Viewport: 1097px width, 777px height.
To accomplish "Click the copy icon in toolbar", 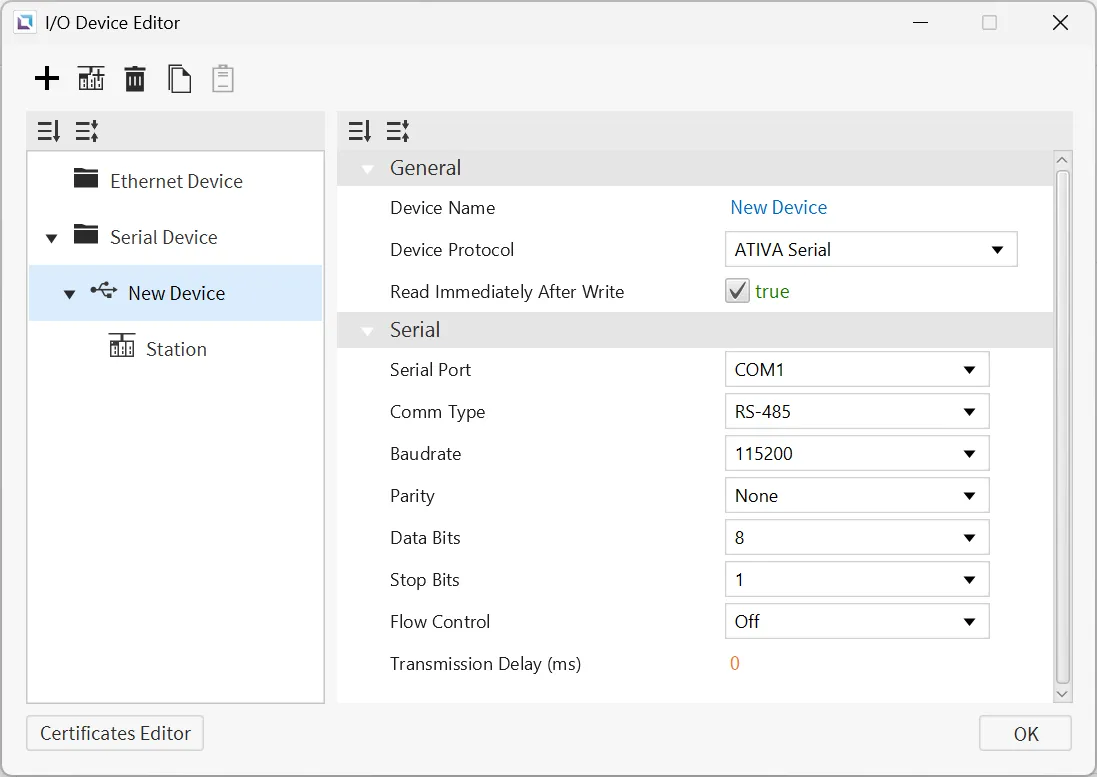I will point(179,79).
